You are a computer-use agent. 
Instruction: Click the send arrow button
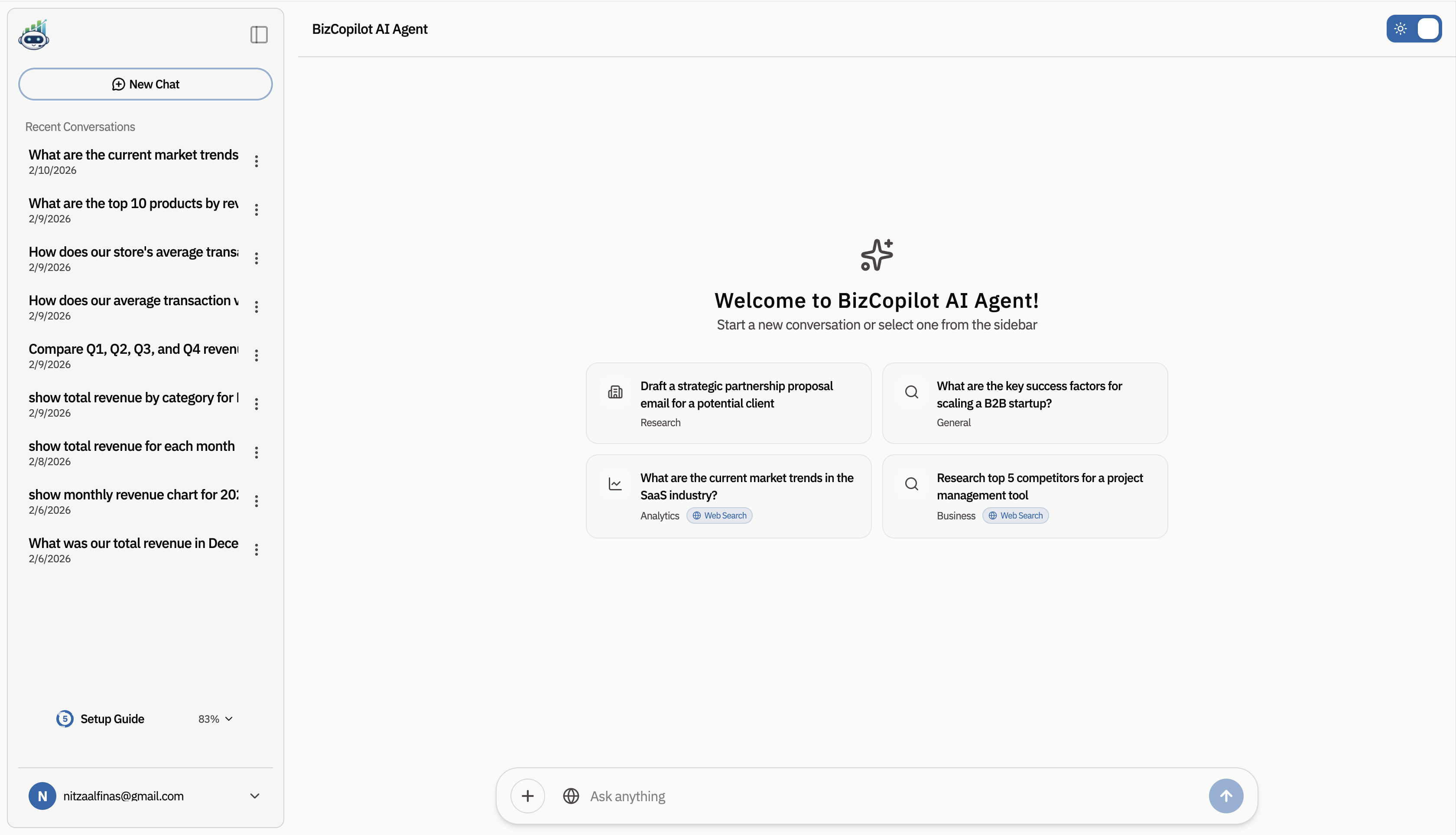click(1225, 796)
